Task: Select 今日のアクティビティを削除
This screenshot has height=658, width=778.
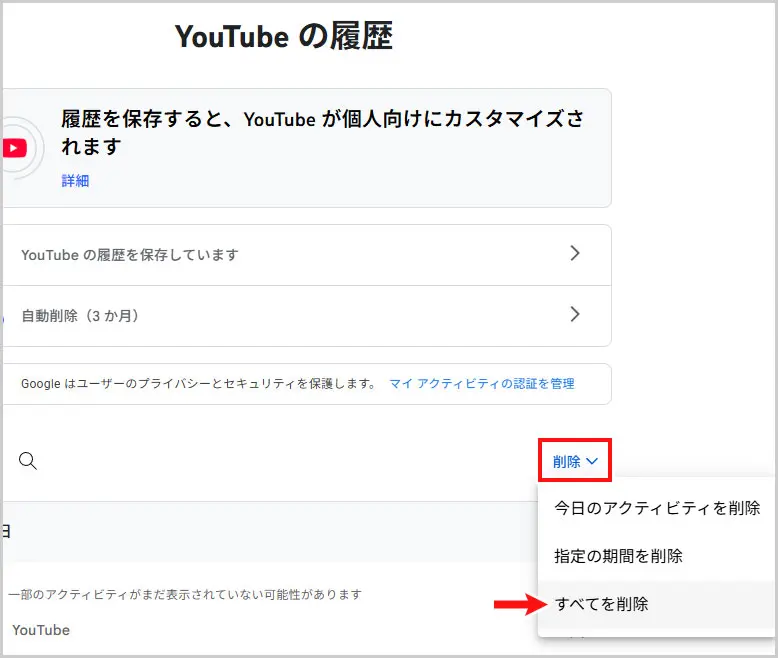Action: tap(656, 508)
